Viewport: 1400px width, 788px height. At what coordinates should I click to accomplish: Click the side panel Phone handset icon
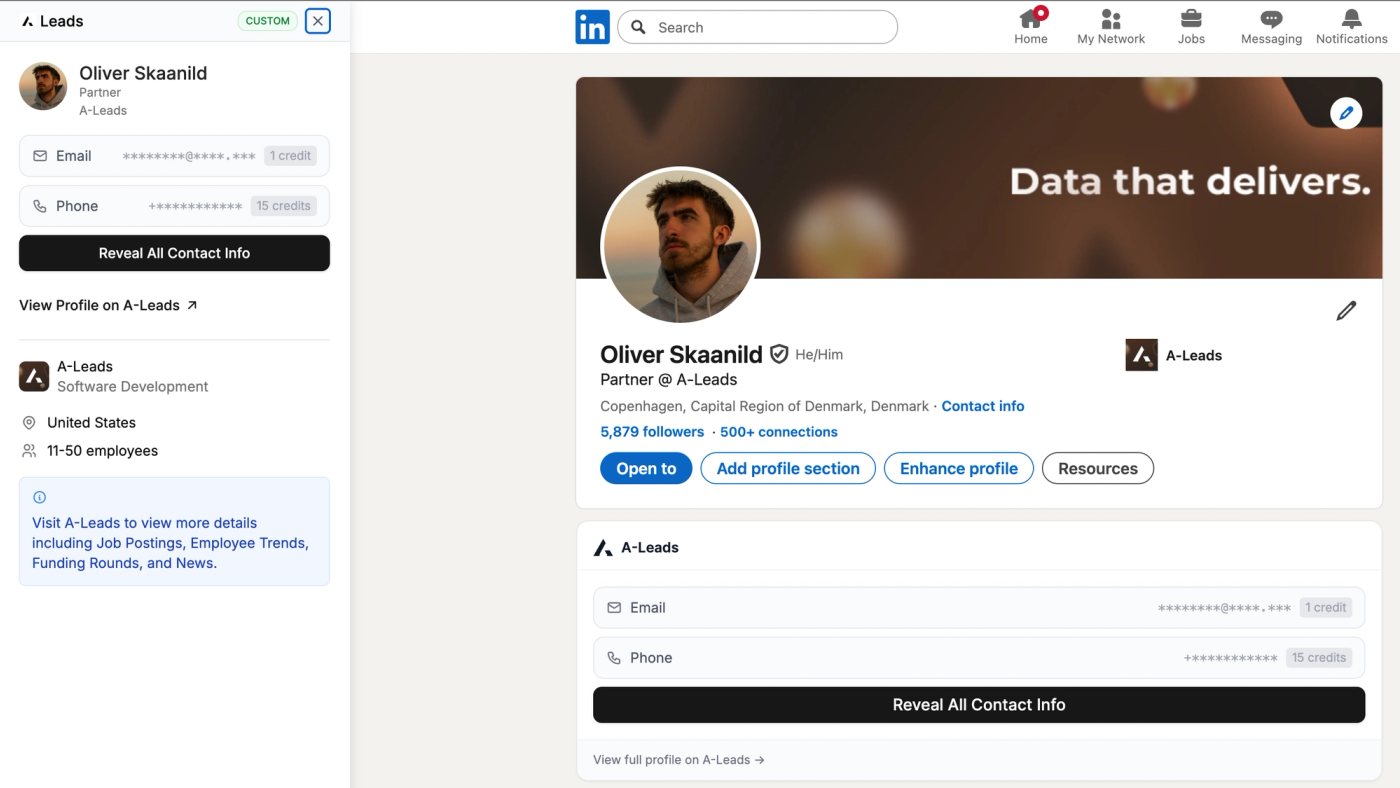click(40, 206)
